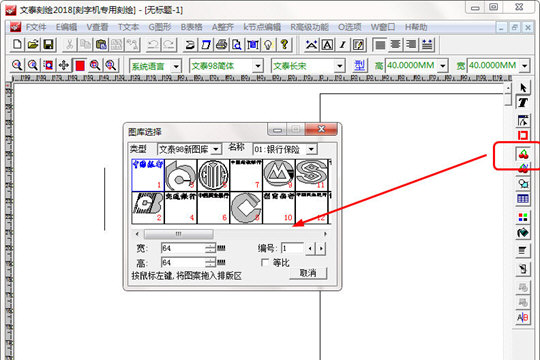This screenshot has height=360, width=540.
Task: Open the H帮助 menu
Action: pyautogui.click(x=416, y=27)
